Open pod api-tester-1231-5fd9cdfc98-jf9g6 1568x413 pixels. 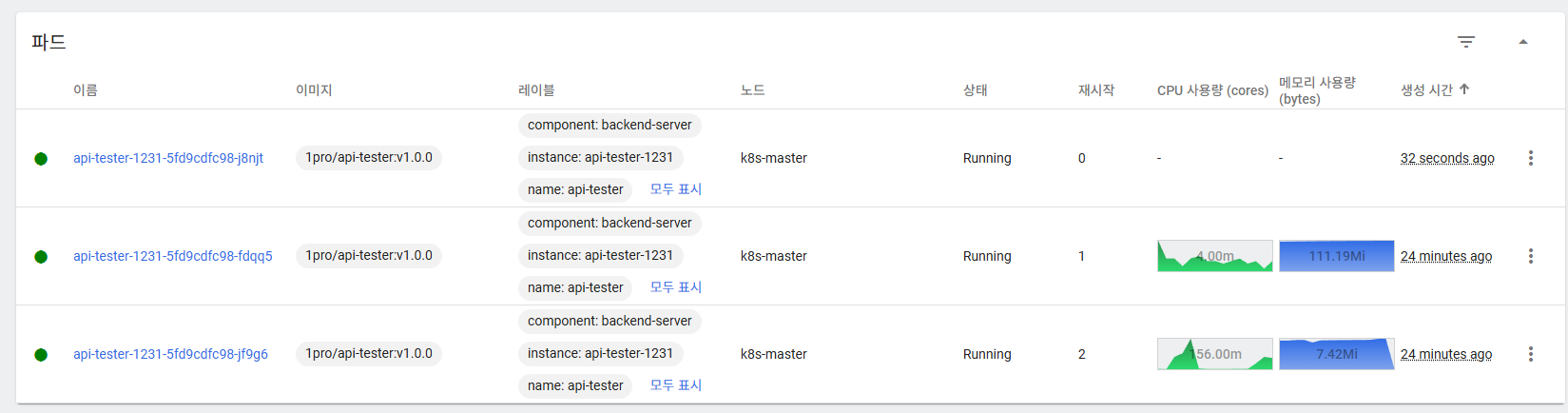[170, 354]
